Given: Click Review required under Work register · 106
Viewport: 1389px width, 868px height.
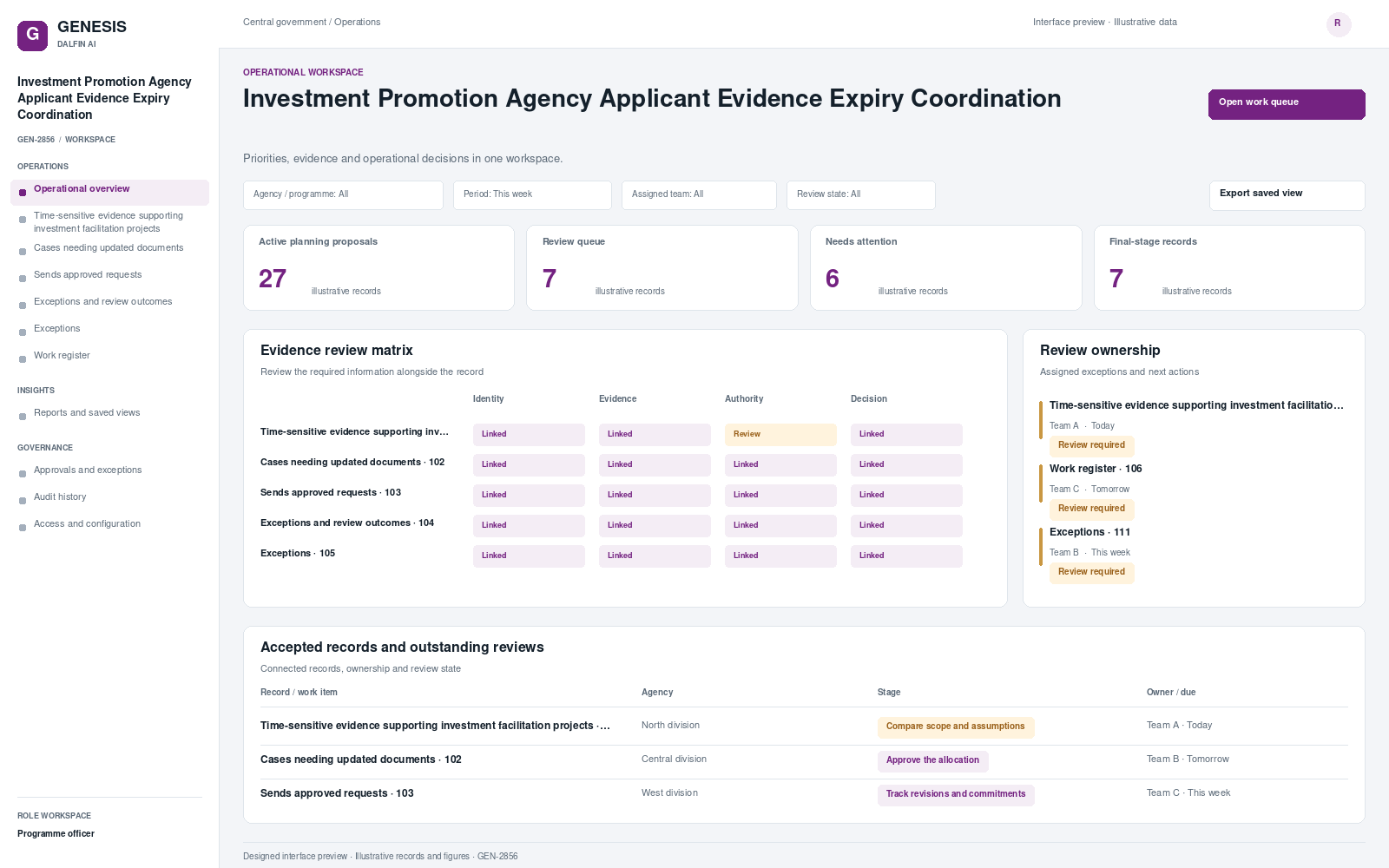Looking at the screenshot, I should pos(1091,510).
